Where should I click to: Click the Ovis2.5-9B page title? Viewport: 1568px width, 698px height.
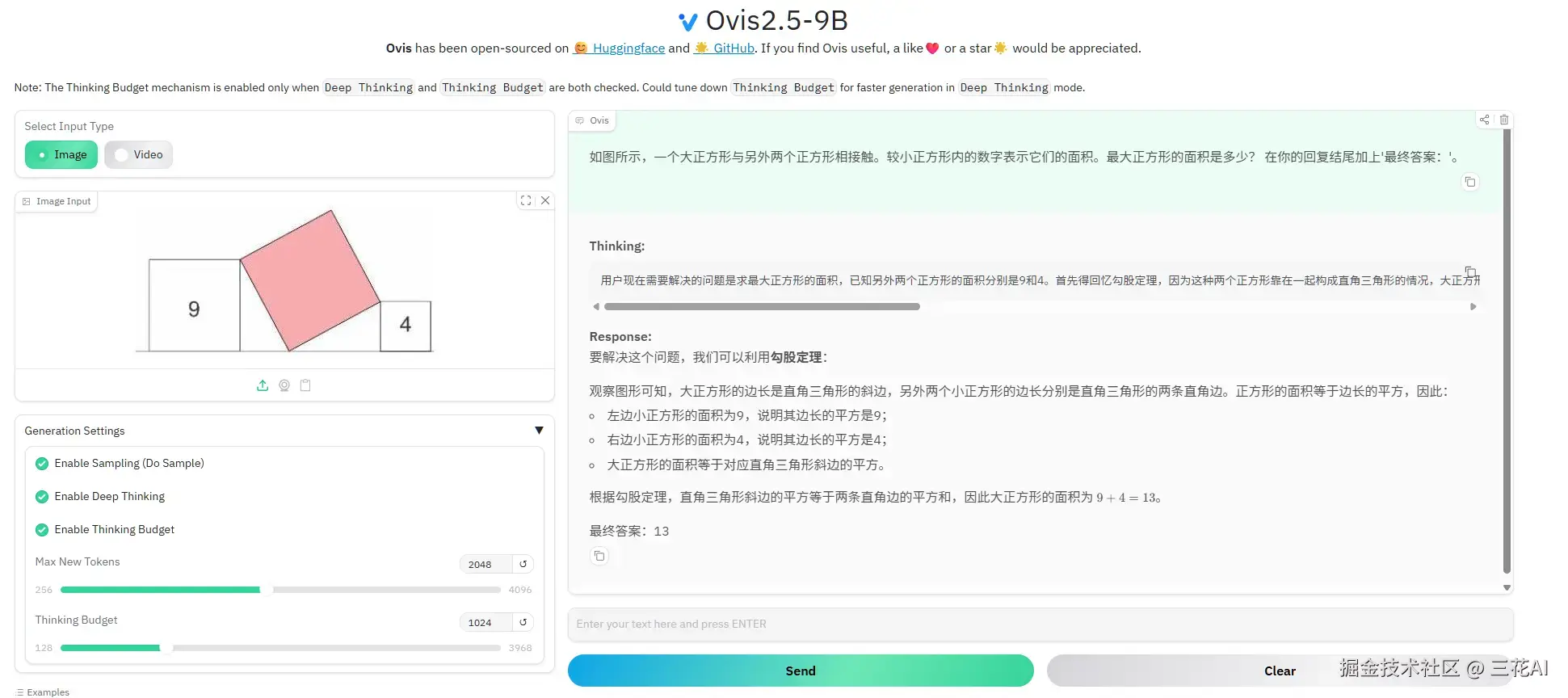776,20
